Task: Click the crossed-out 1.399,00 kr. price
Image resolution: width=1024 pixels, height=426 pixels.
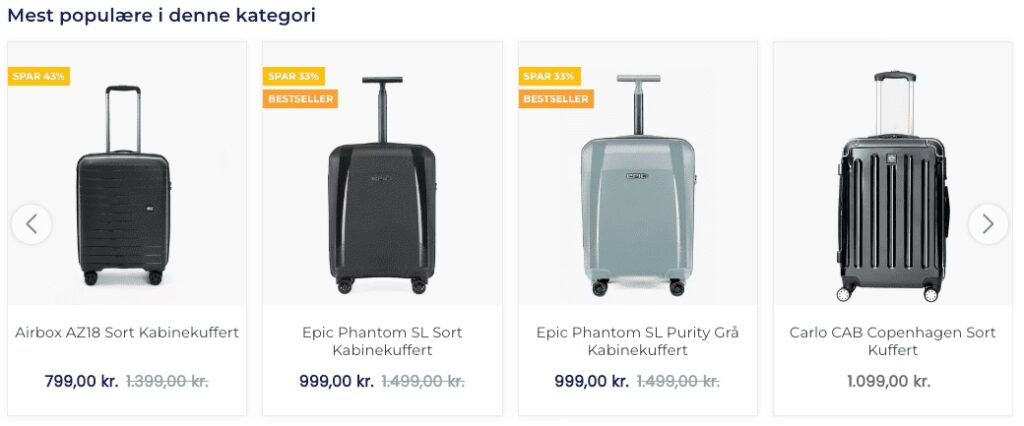Action: point(167,381)
